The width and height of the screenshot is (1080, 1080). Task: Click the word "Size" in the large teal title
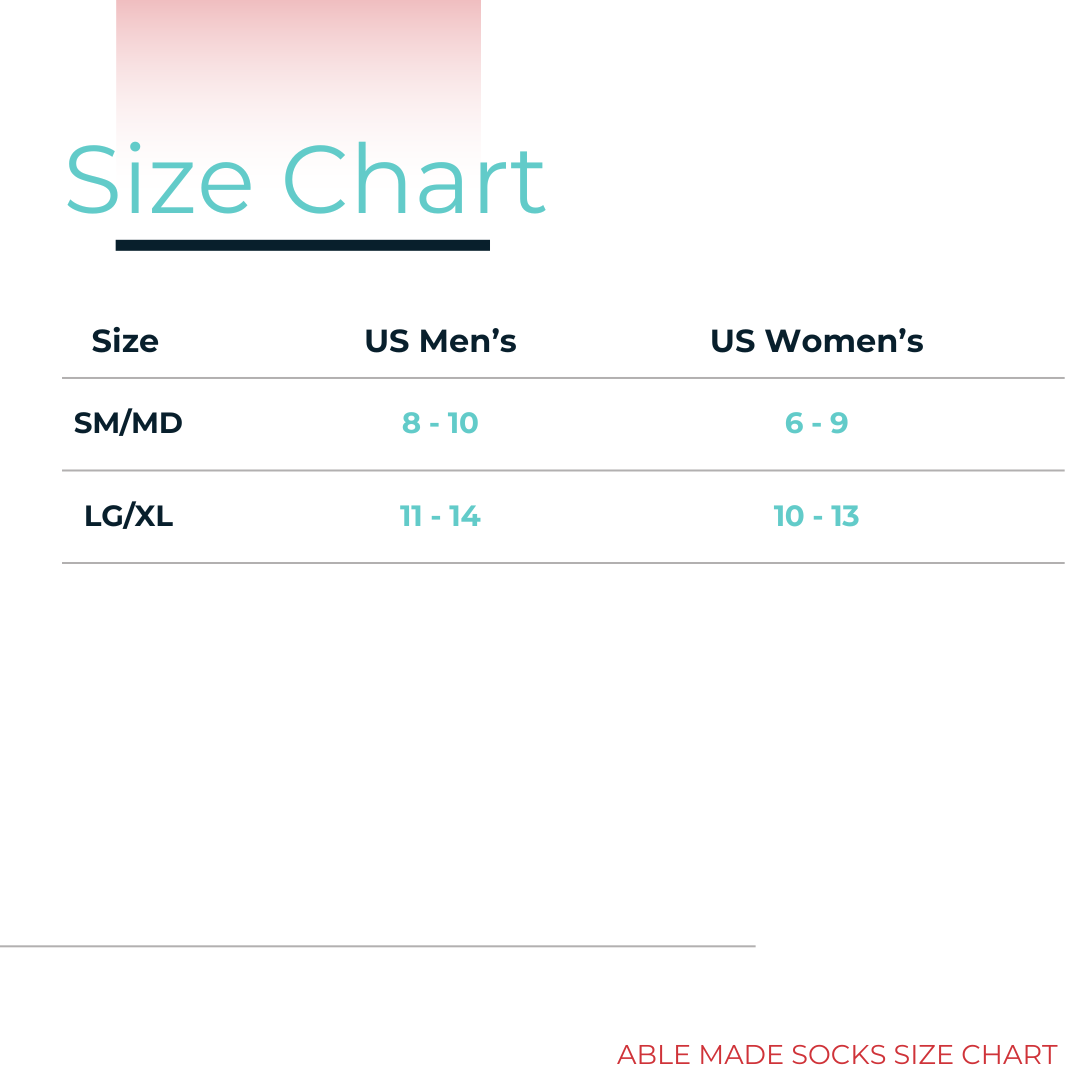(x=158, y=180)
